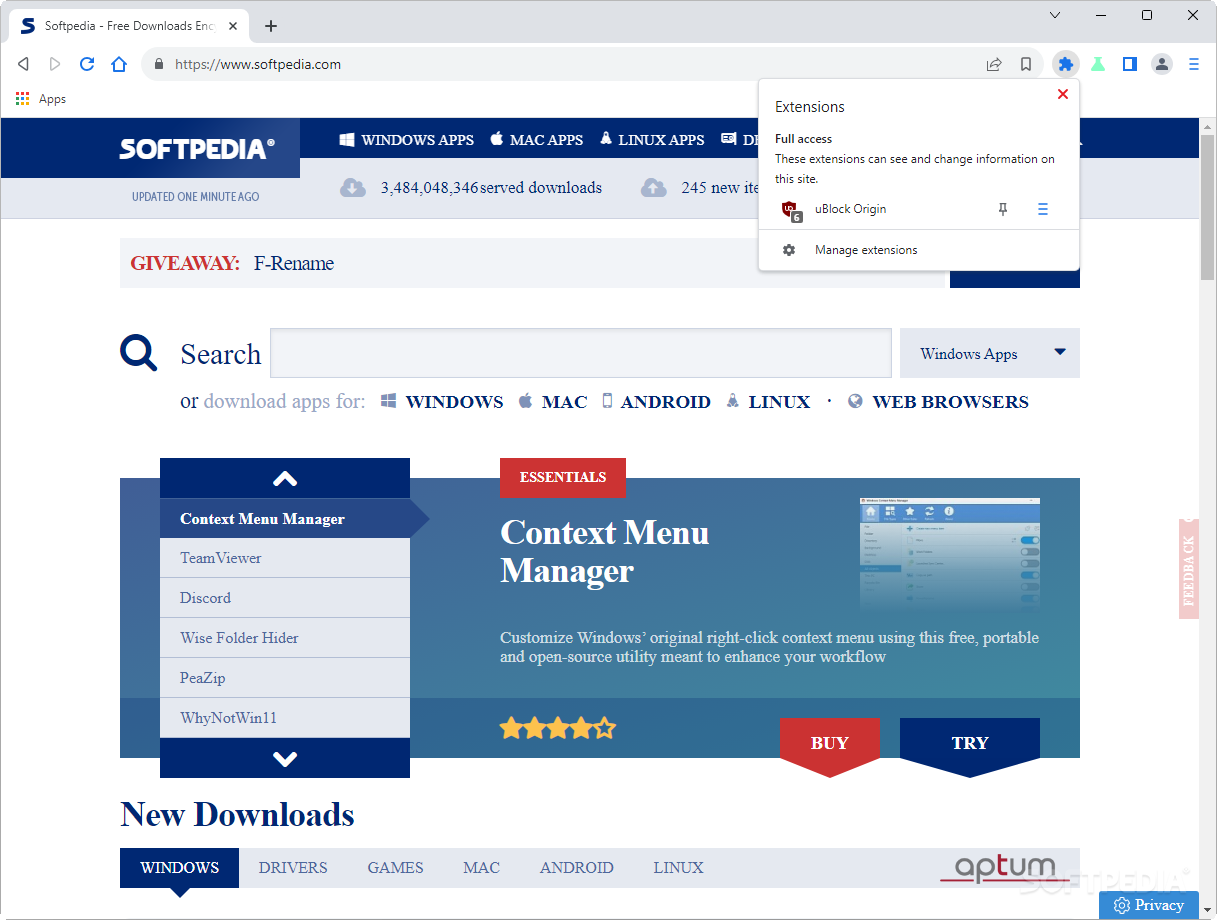This screenshot has height=920, width=1217.
Task: Open uBlock Origin more options menu
Action: [1043, 209]
